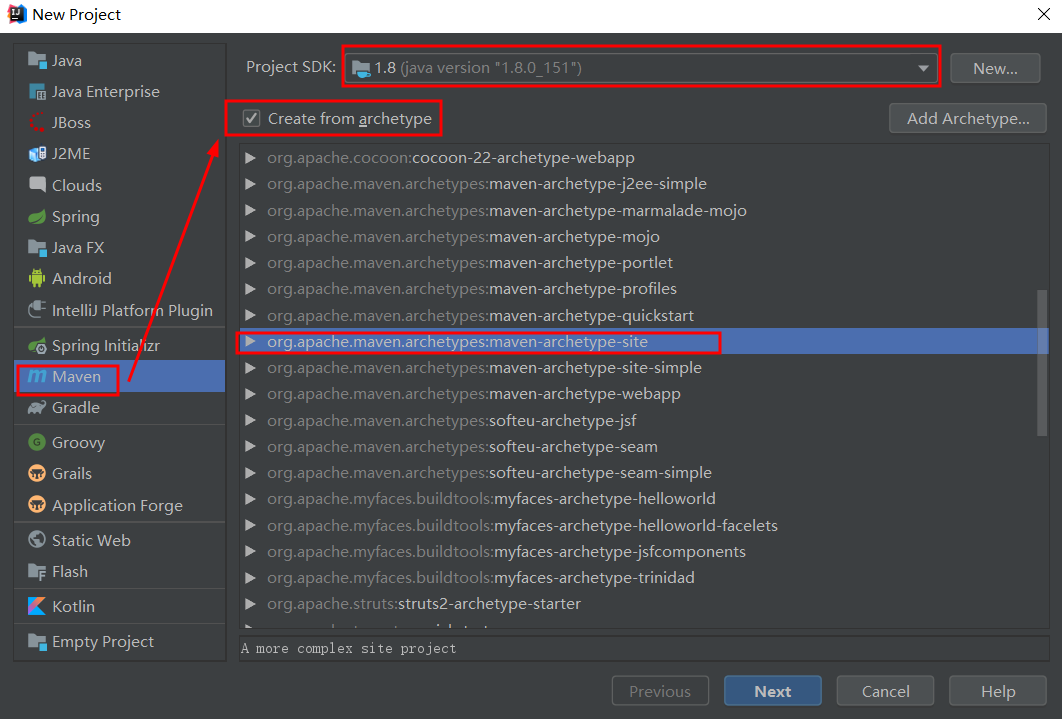Expand the maven-archetype-j2ee-simple node

[x=251, y=184]
